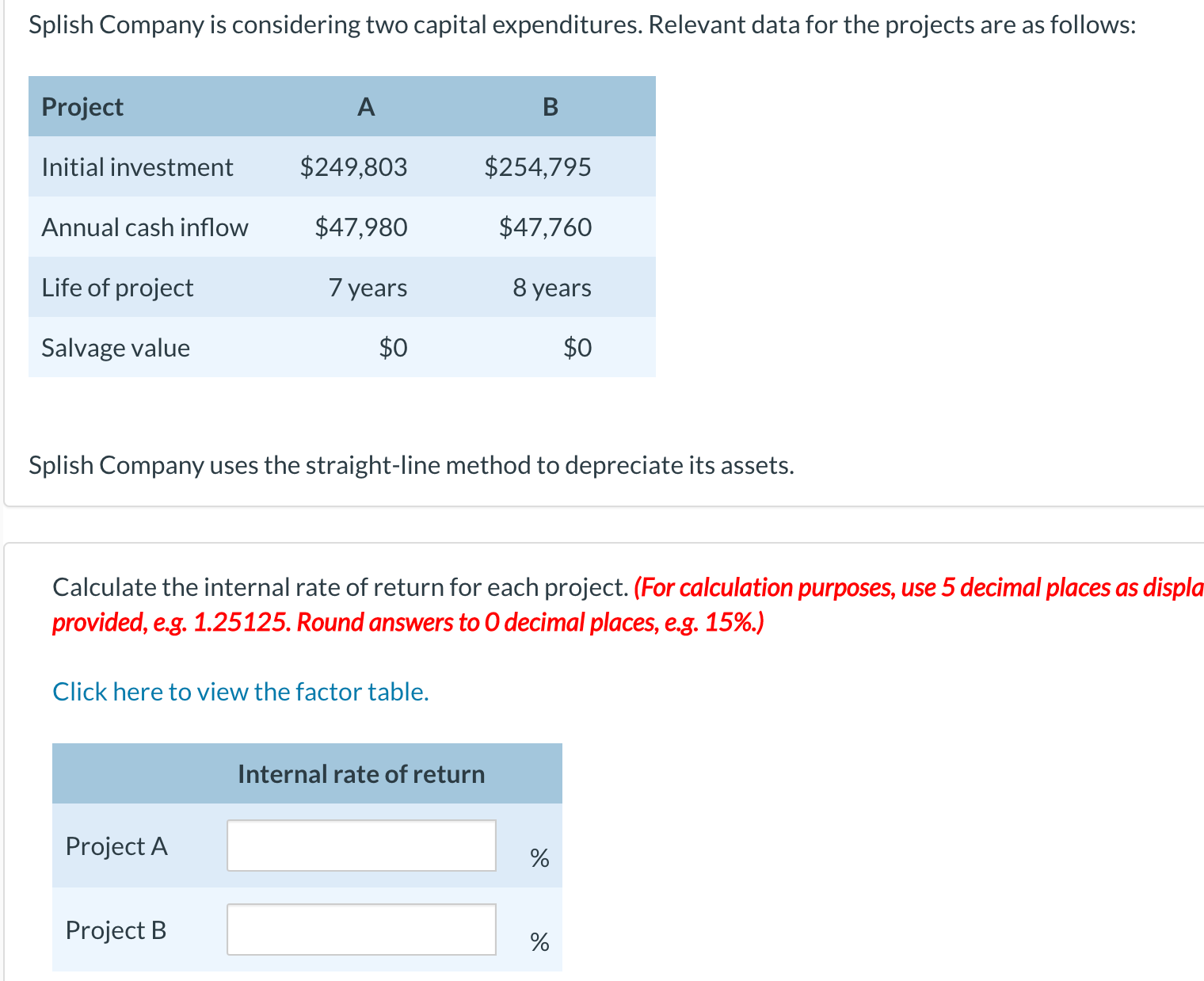Image resolution: width=1204 pixels, height=981 pixels.
Task: Click the straight-line depreciation sentence
Action: pyautogui.click(x=411, y=465)
